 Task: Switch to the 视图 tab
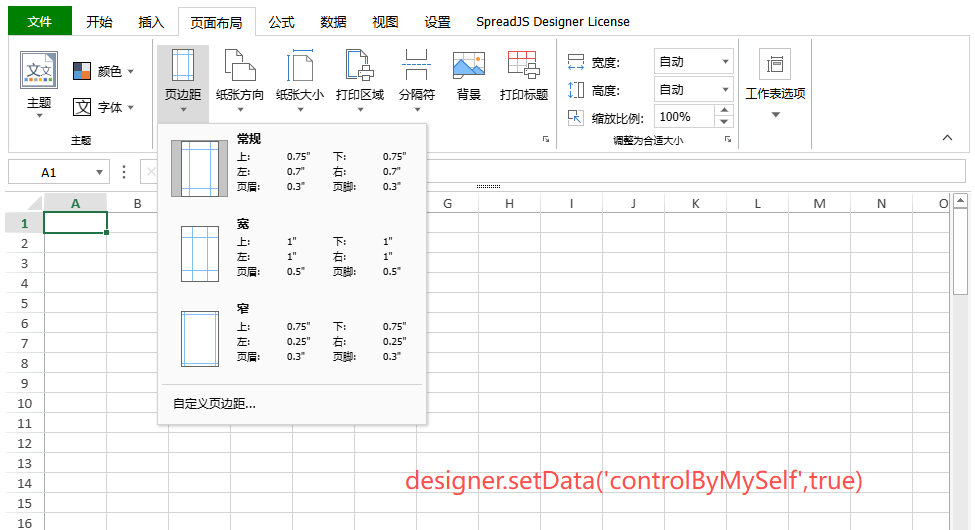(x=385, y=22)
